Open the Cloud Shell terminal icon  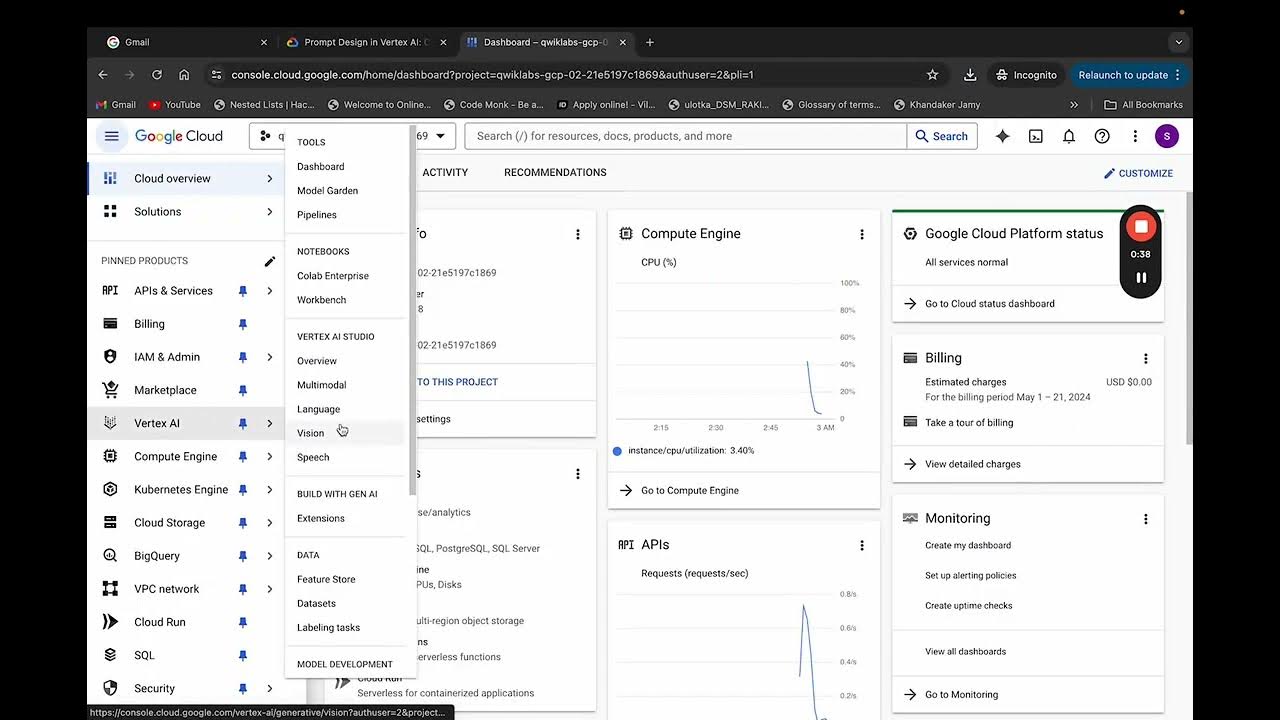click(x=1036, y=136)
